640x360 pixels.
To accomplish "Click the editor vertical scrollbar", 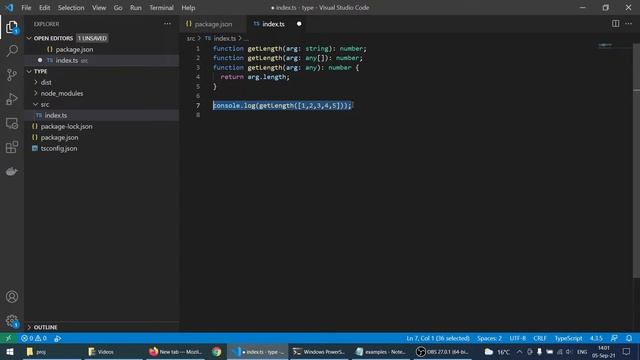I will tap(636, 161).
